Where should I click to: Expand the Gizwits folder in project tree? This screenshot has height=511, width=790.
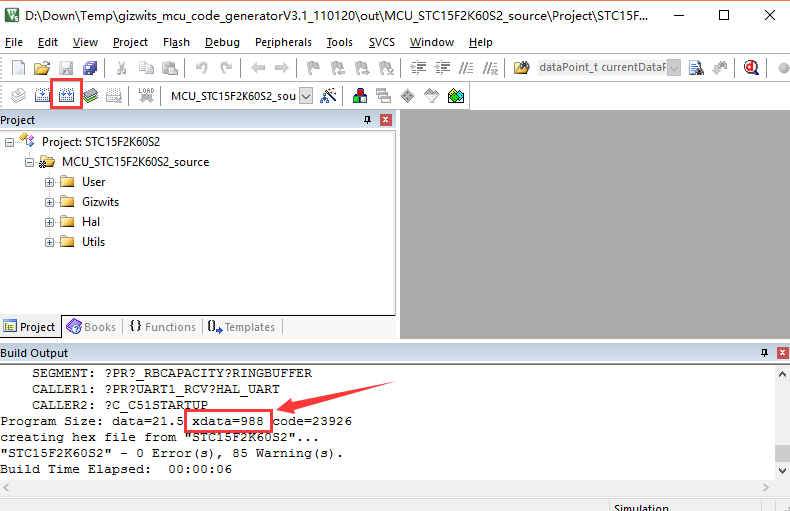50,202
